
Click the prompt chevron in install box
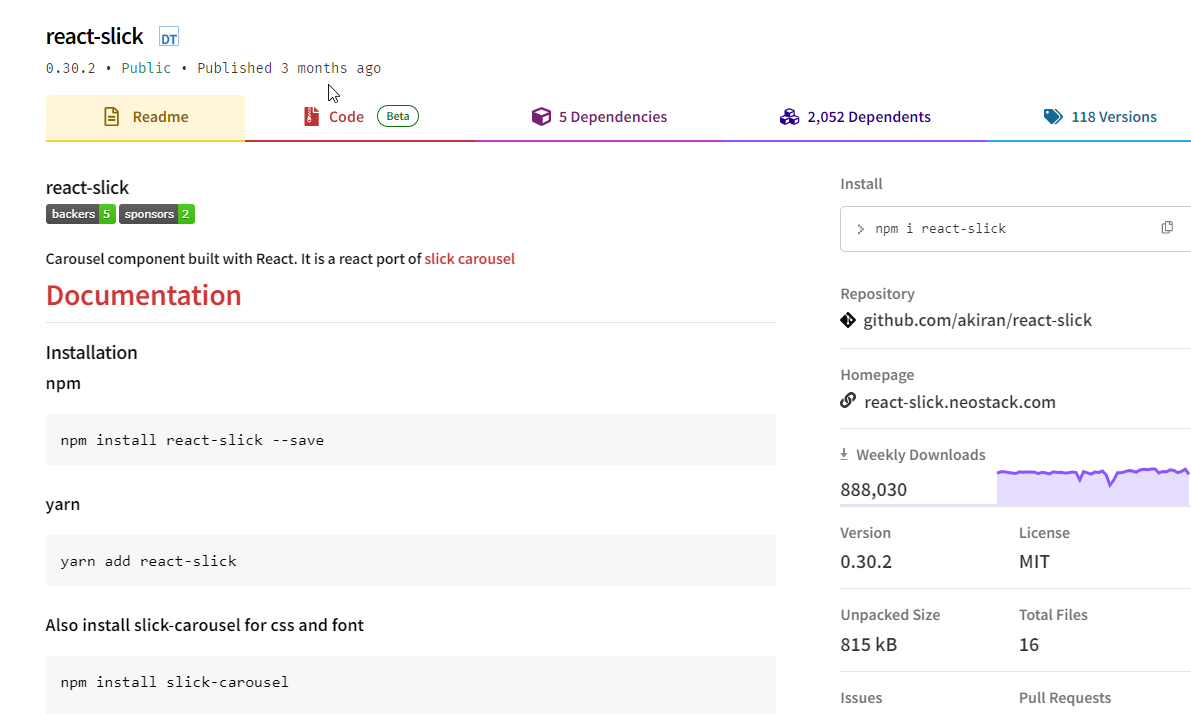tap(861, 229)
